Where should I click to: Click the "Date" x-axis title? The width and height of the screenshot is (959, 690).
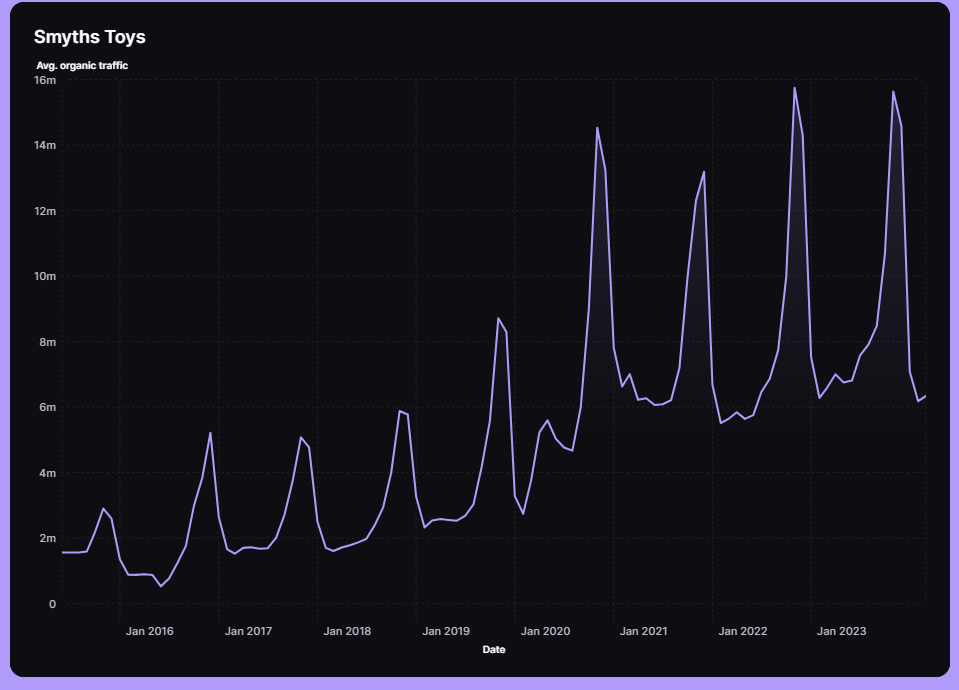click(493, 650)
